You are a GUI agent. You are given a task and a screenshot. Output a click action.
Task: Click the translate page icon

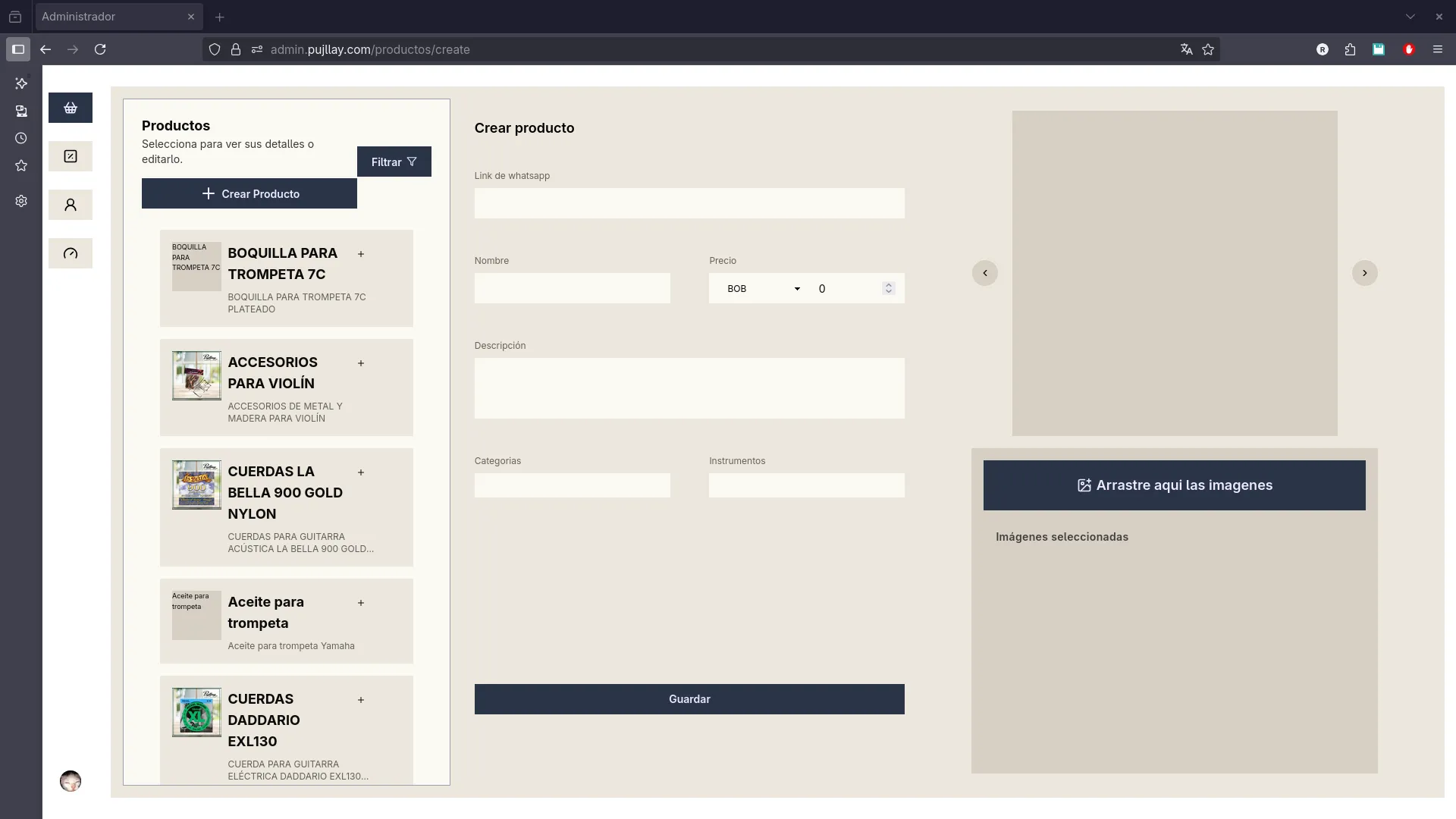pos(1186,49)
